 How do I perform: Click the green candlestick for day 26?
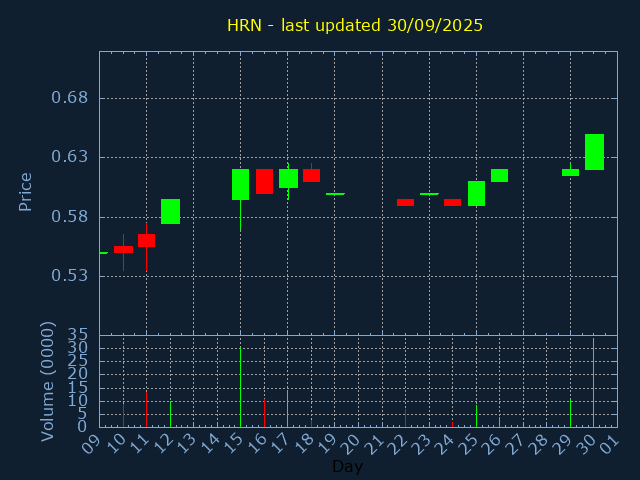(x=500, y=176)
